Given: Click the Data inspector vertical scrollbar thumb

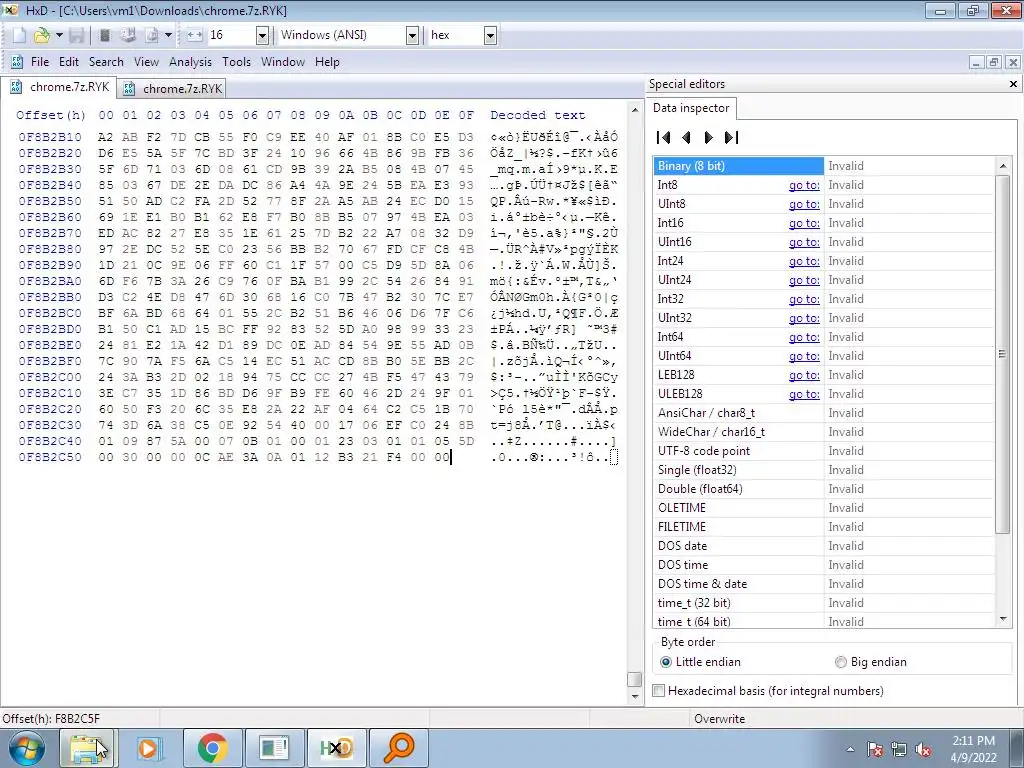Looking at the screenshot, I should point(1002,354).
